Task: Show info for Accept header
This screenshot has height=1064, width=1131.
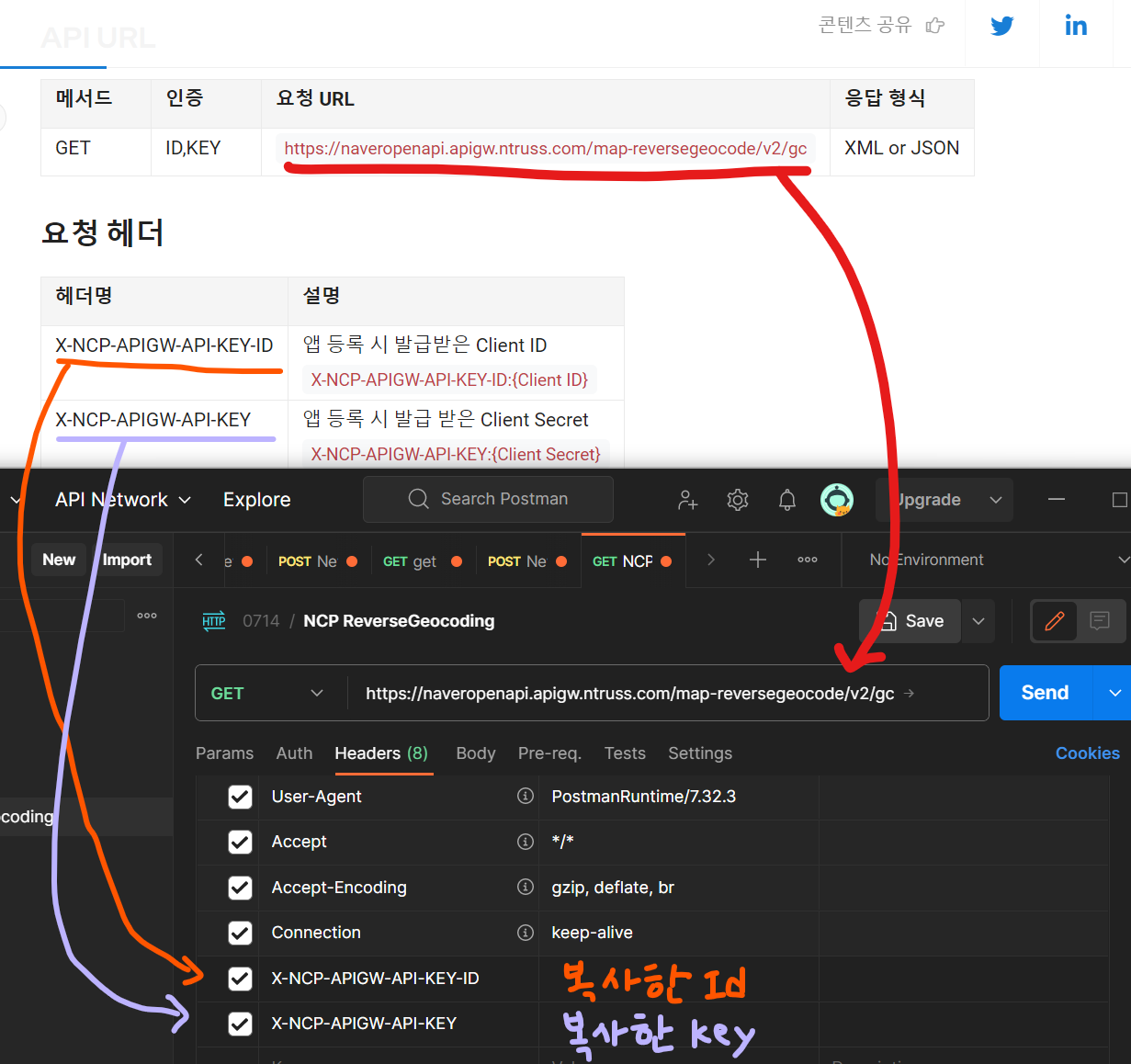Action: [x=526, y=842]
